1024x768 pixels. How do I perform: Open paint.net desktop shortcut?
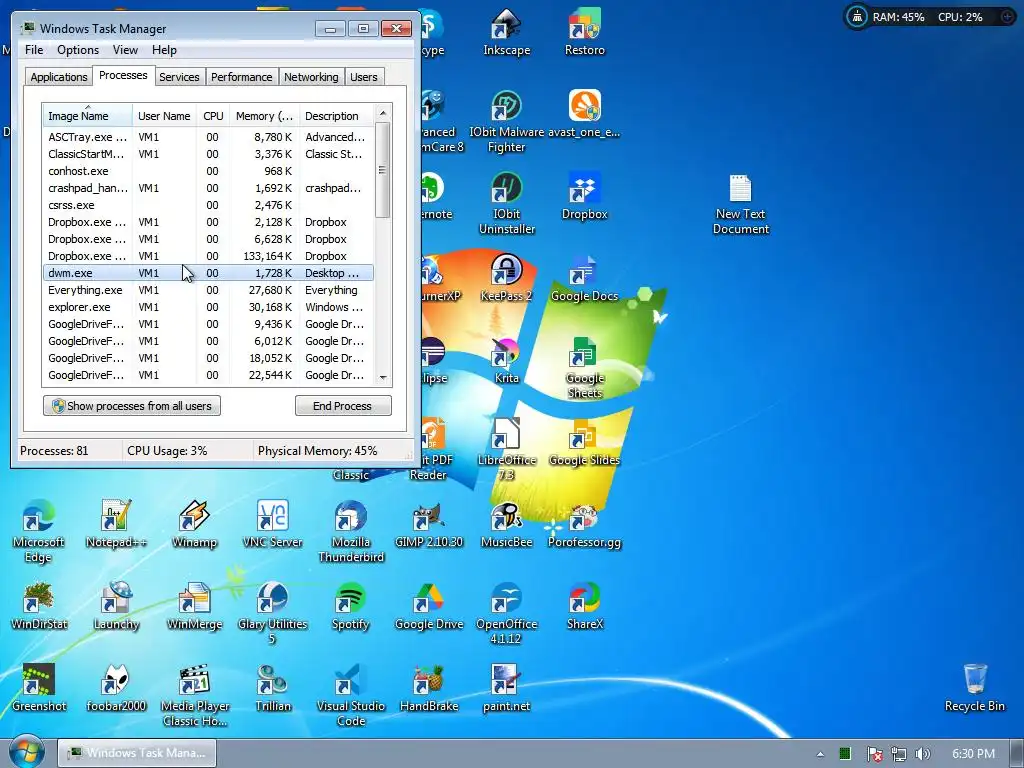point(506,688)
